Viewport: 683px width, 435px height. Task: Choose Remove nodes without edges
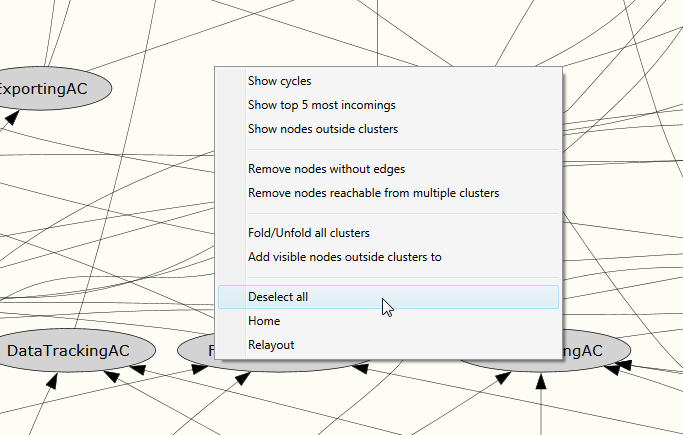(x=388, y=169)
